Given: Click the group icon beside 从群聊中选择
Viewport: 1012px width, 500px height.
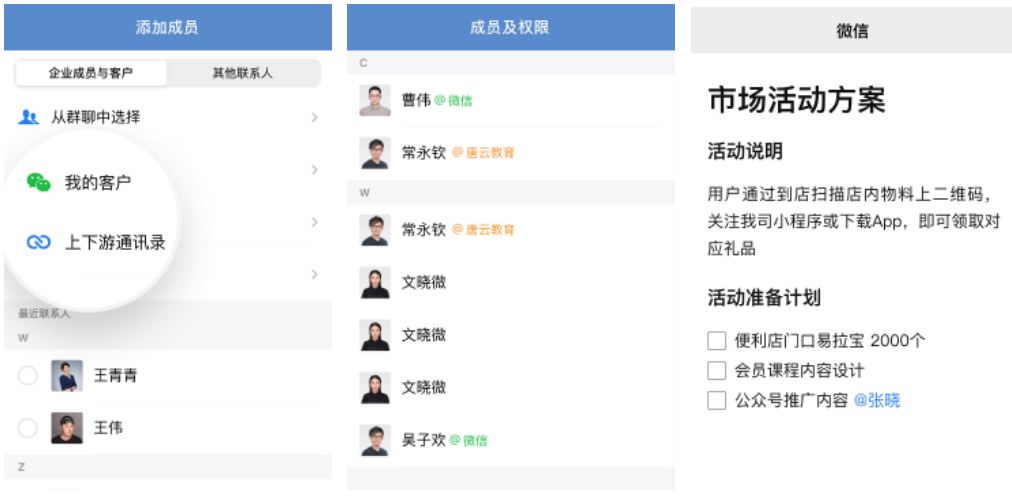Looking at the screenshot, I should (28, 117).
